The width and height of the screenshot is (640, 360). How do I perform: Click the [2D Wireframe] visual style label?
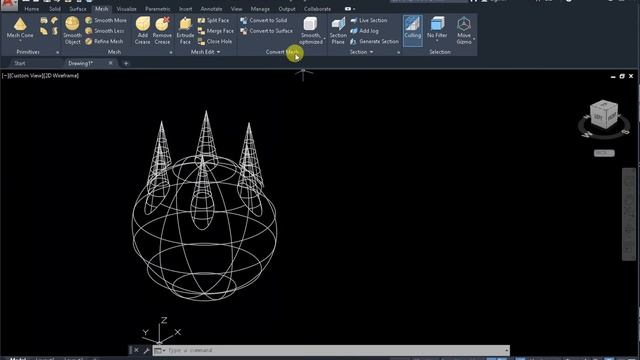tap(61, 76)
